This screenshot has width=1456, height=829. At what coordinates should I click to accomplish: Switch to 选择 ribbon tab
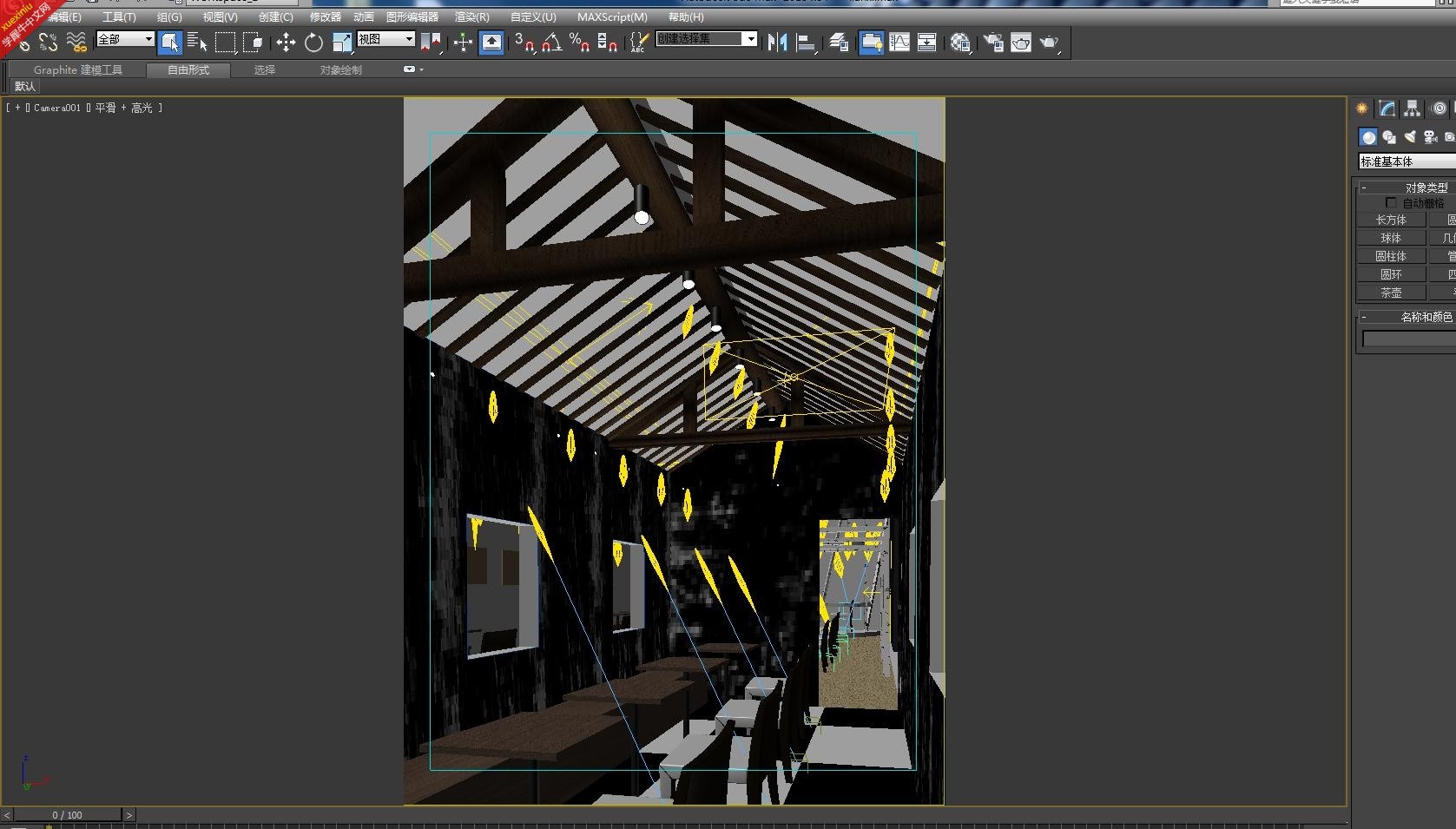tap(265, 69)
